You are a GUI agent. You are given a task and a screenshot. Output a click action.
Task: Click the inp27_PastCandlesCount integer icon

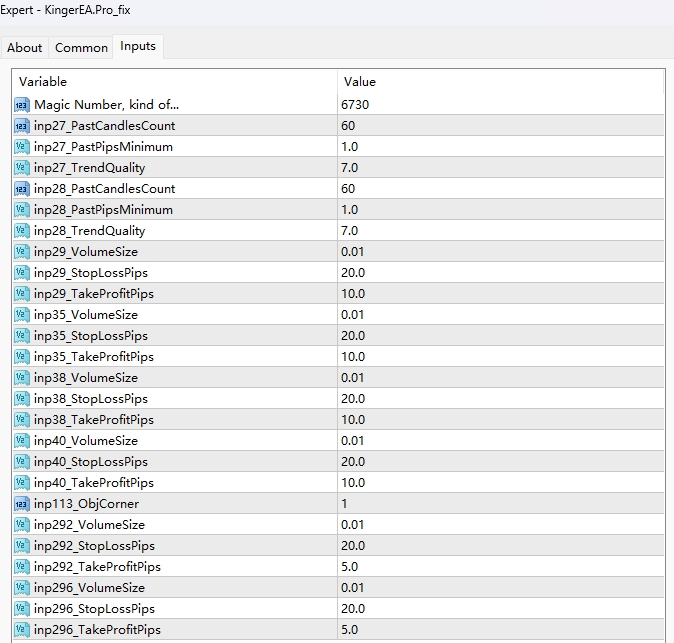(22, 126)
